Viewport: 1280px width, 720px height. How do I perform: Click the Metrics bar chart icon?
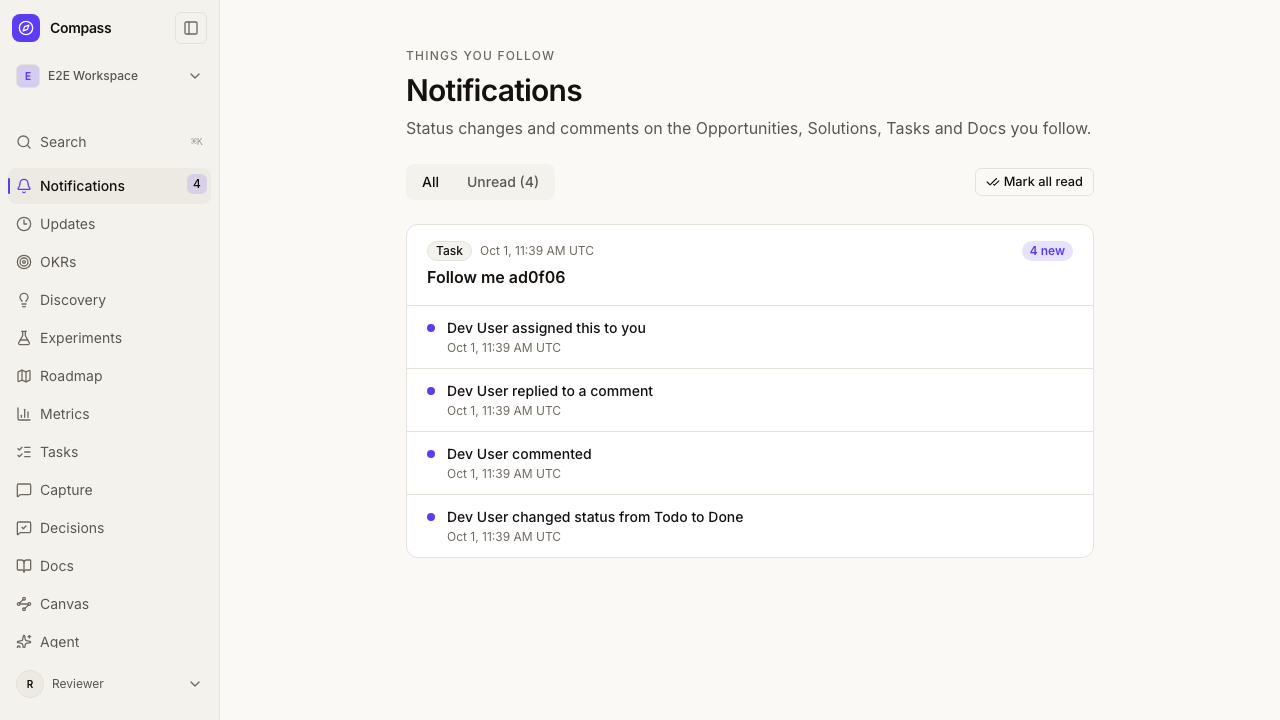[24, 414]
